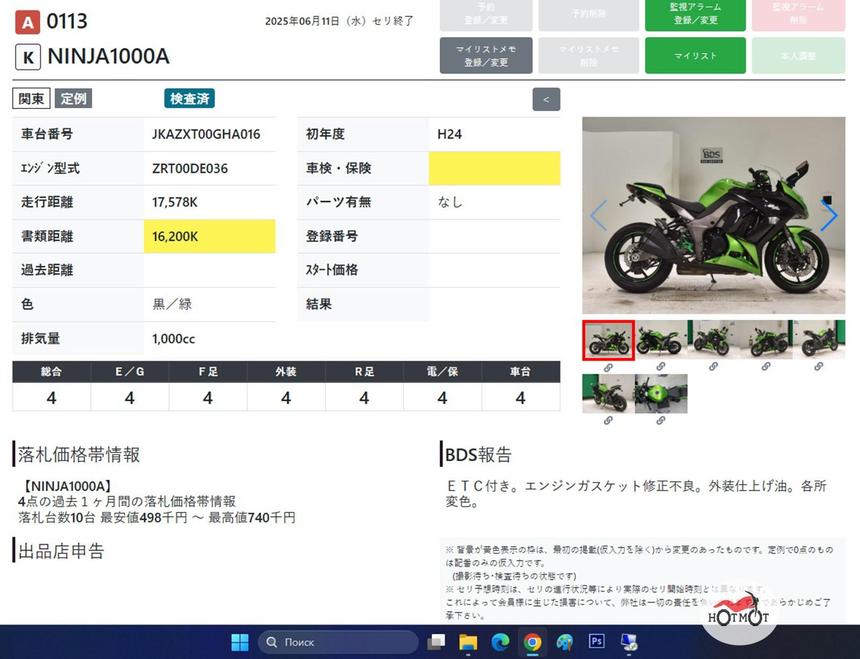Click the 監視アラーム 登録/変更 button
This screenshot has width=860, height=659.
(694, 14)
